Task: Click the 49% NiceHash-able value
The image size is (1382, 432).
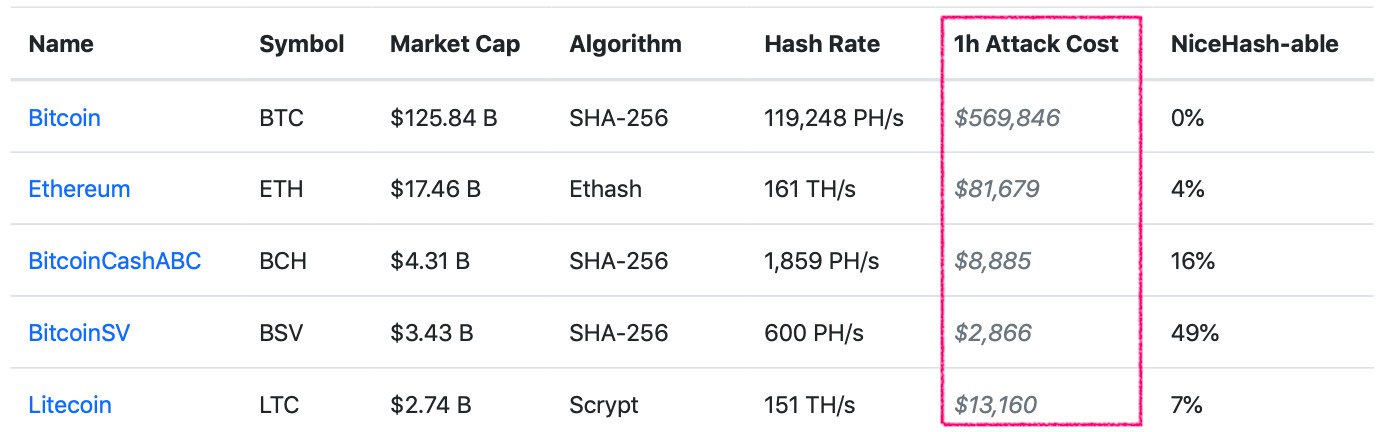Action: coord(1194,333)
